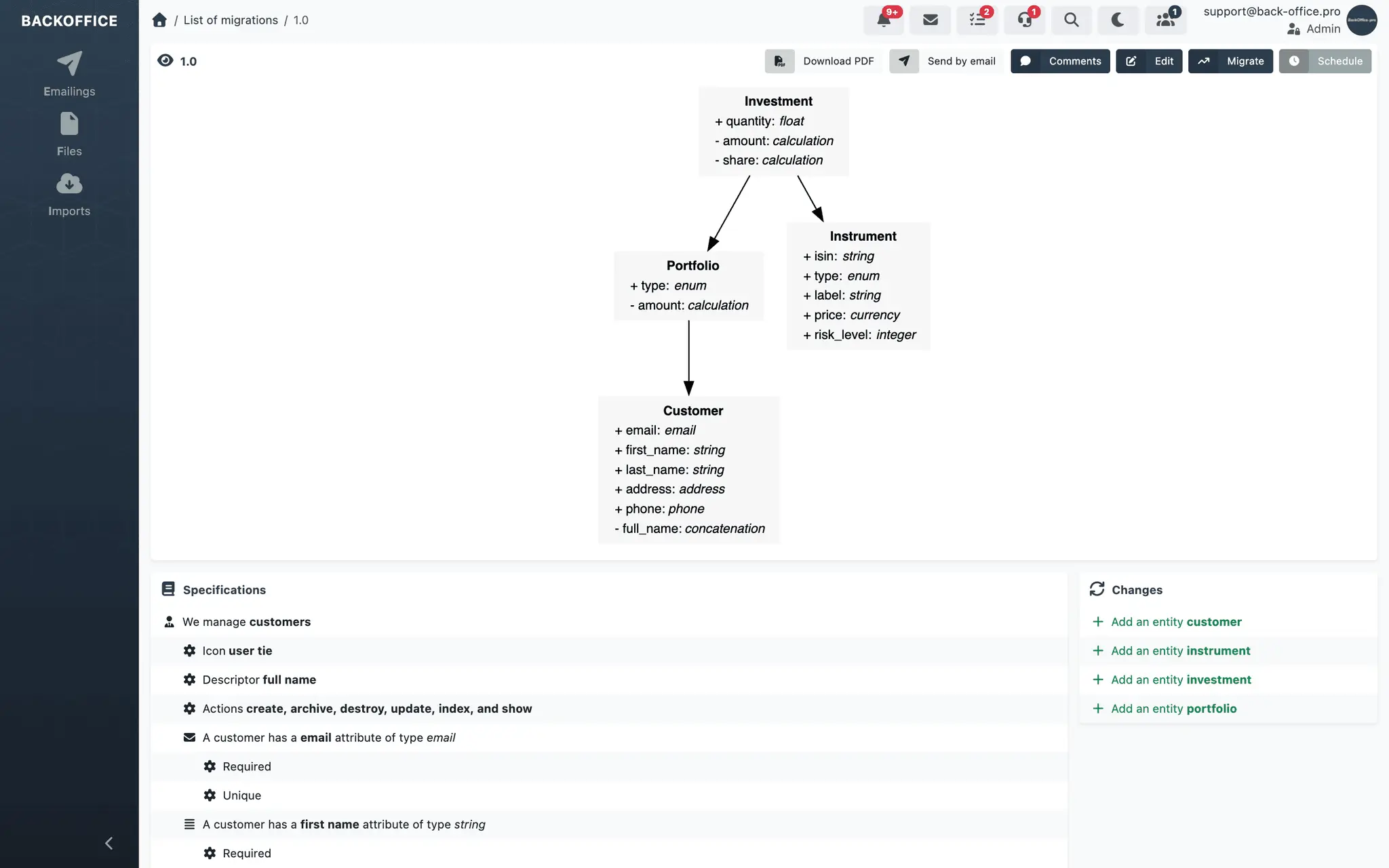Click the plus icon beside 'entity customer'
This screenshot has height=868, width=1389.
click(1097, 622)
